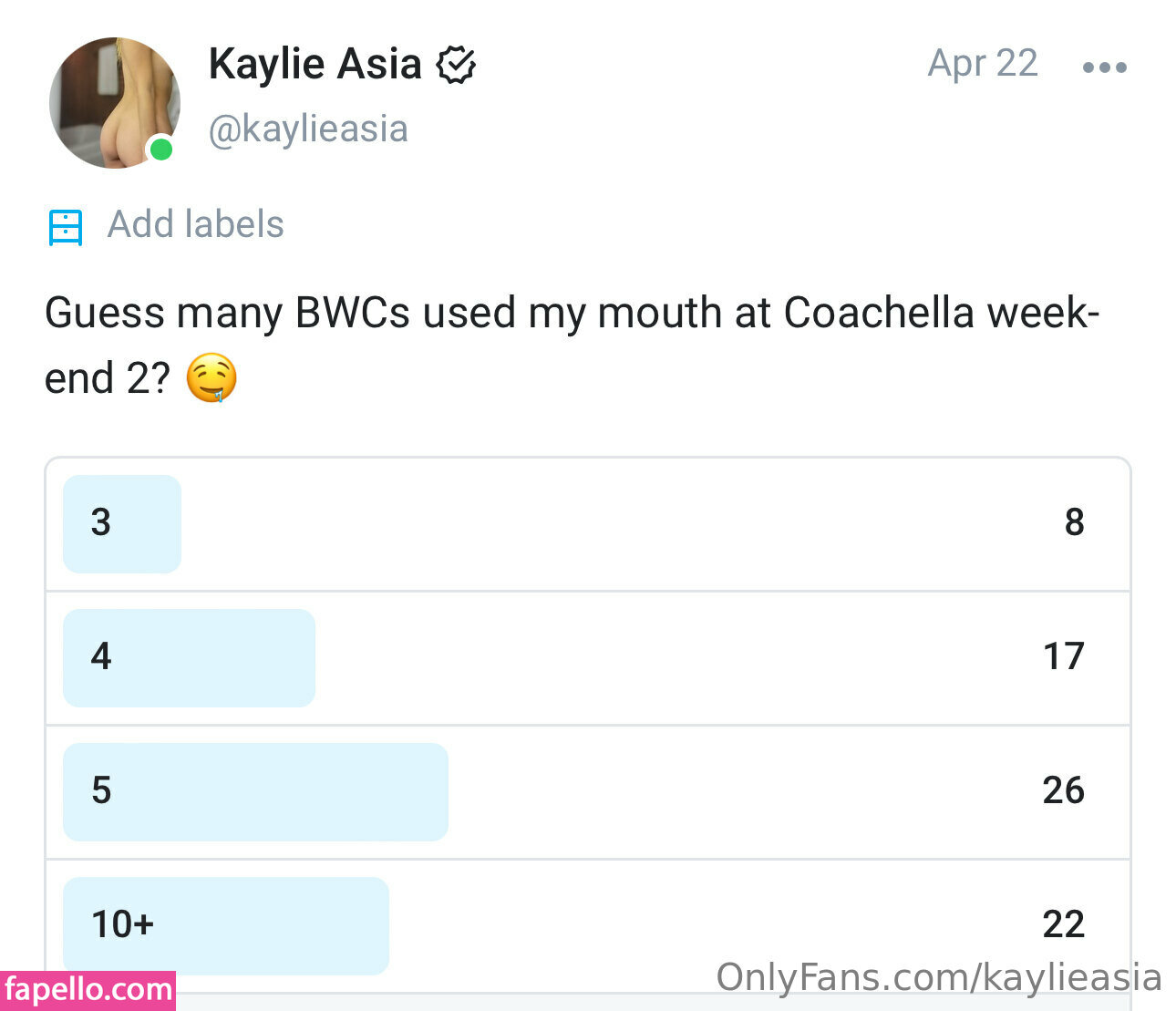This screenshot has height=1011, width=1176.
Task: Click the green online status dot
Action: pos(161,149)
